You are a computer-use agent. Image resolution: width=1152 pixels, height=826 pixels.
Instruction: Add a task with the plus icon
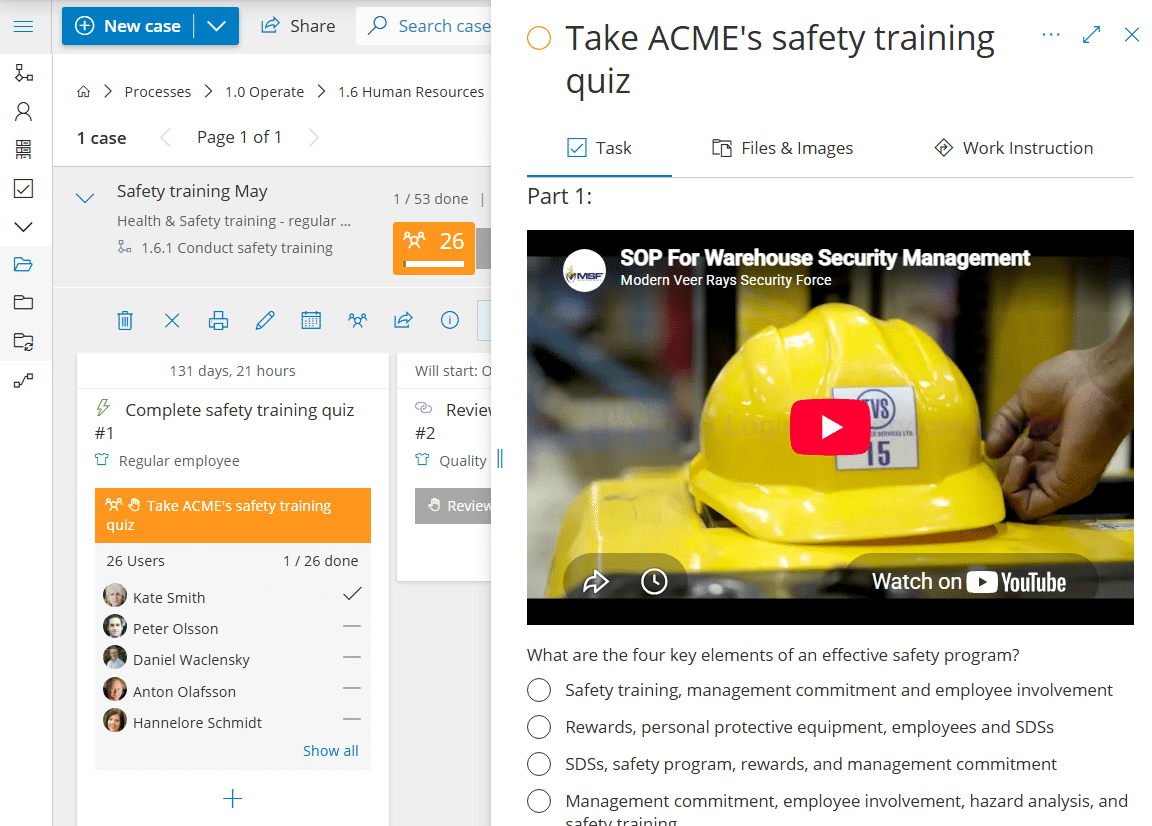click(233, 799)
